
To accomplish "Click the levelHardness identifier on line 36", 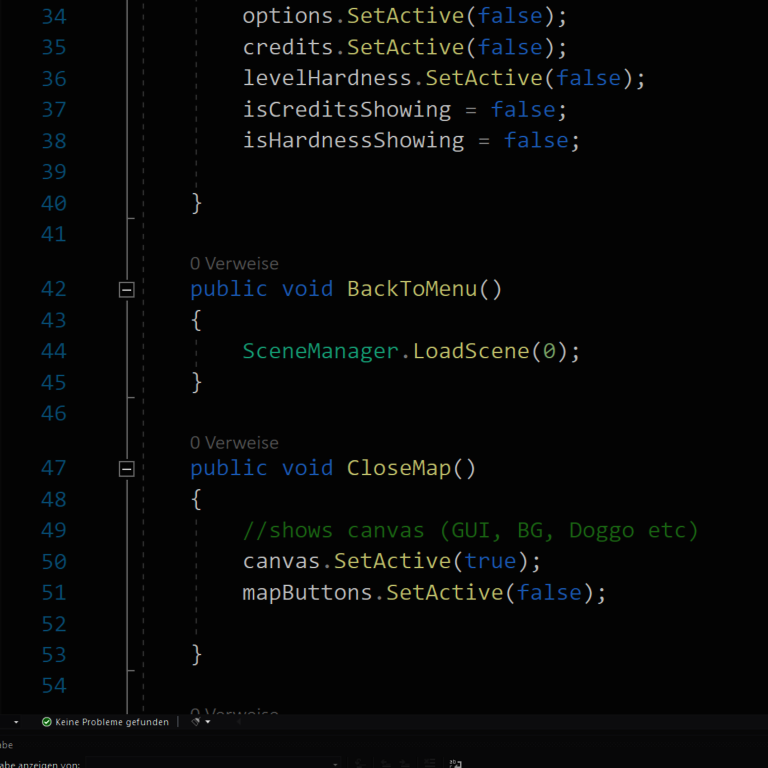I will pos(327,79).
